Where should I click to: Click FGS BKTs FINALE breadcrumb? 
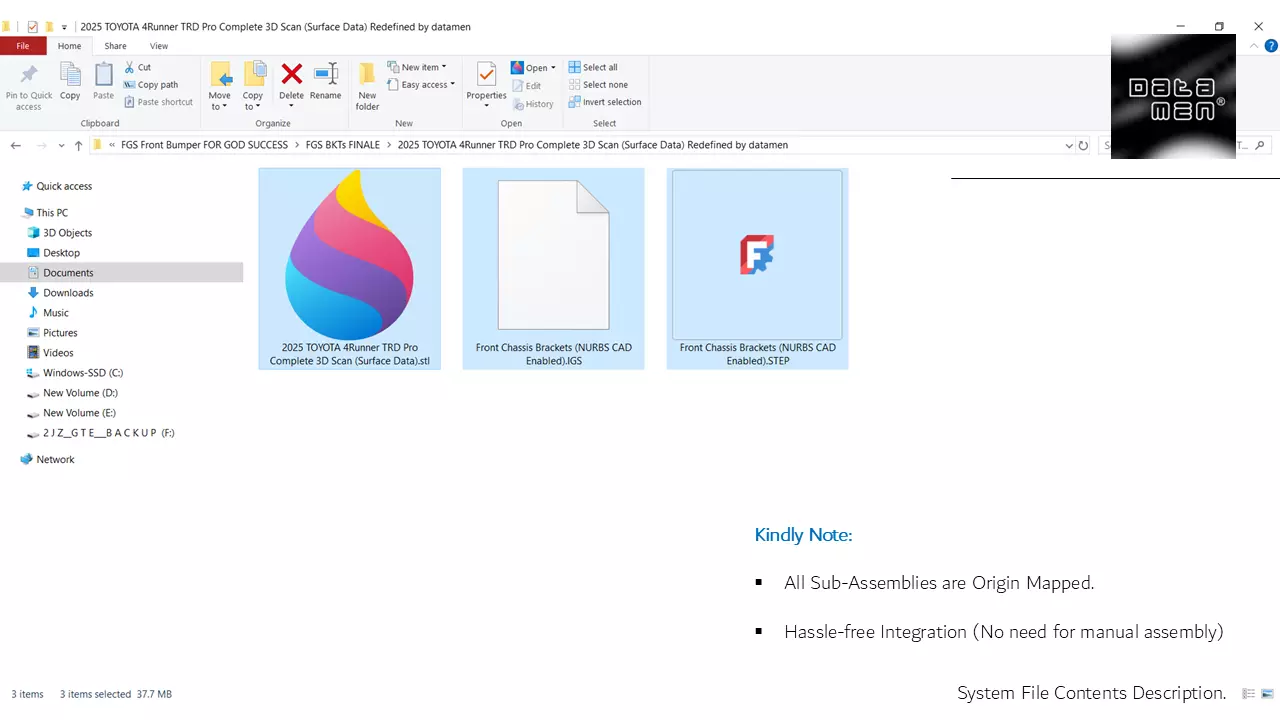point(343,145)
